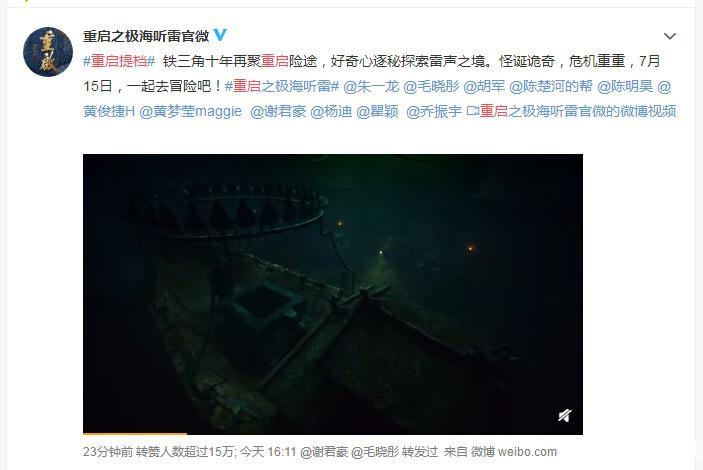Screen dimensions: 703x470
Task: Open @陈楚河的帮 mention link
Action: coord(551,86)
